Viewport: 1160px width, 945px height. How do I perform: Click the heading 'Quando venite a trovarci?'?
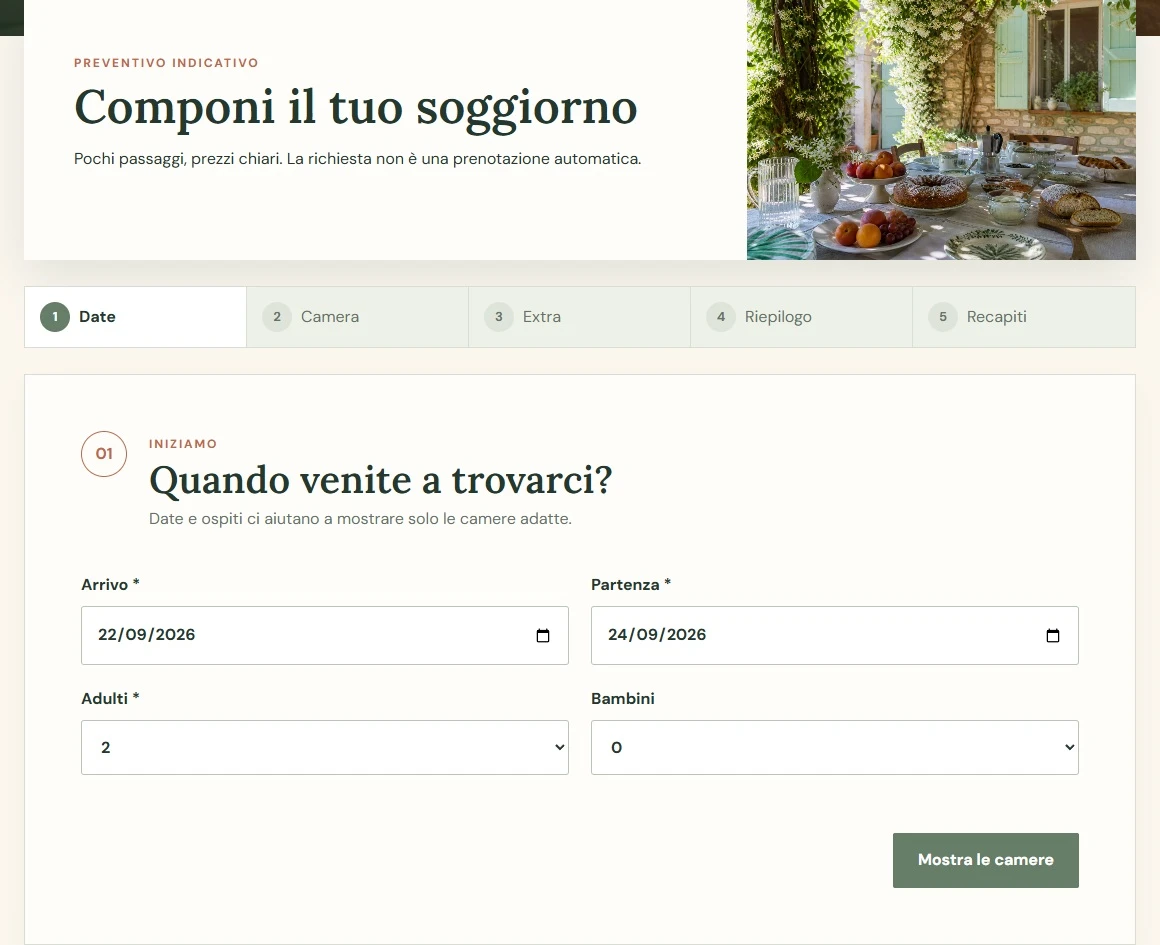tap(381, 480)
